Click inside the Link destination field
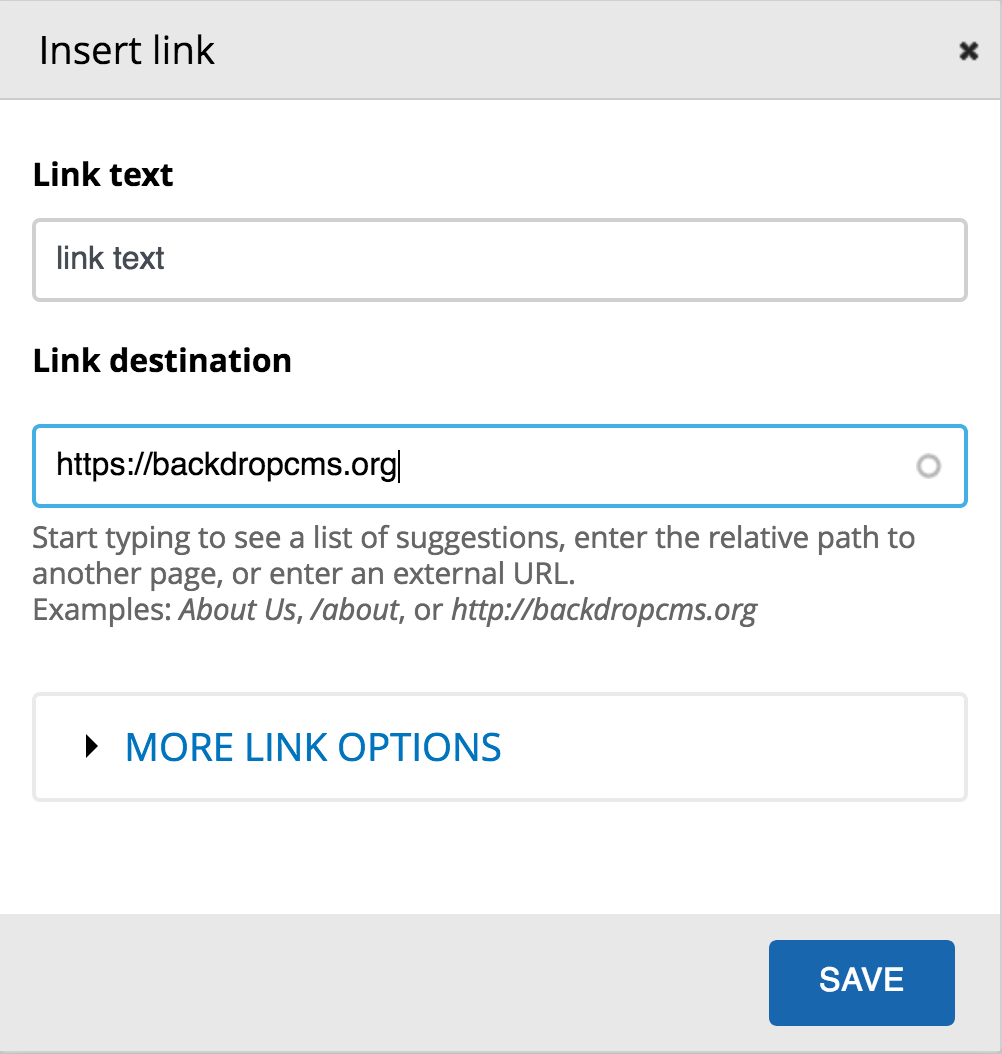 coord(500,466)
